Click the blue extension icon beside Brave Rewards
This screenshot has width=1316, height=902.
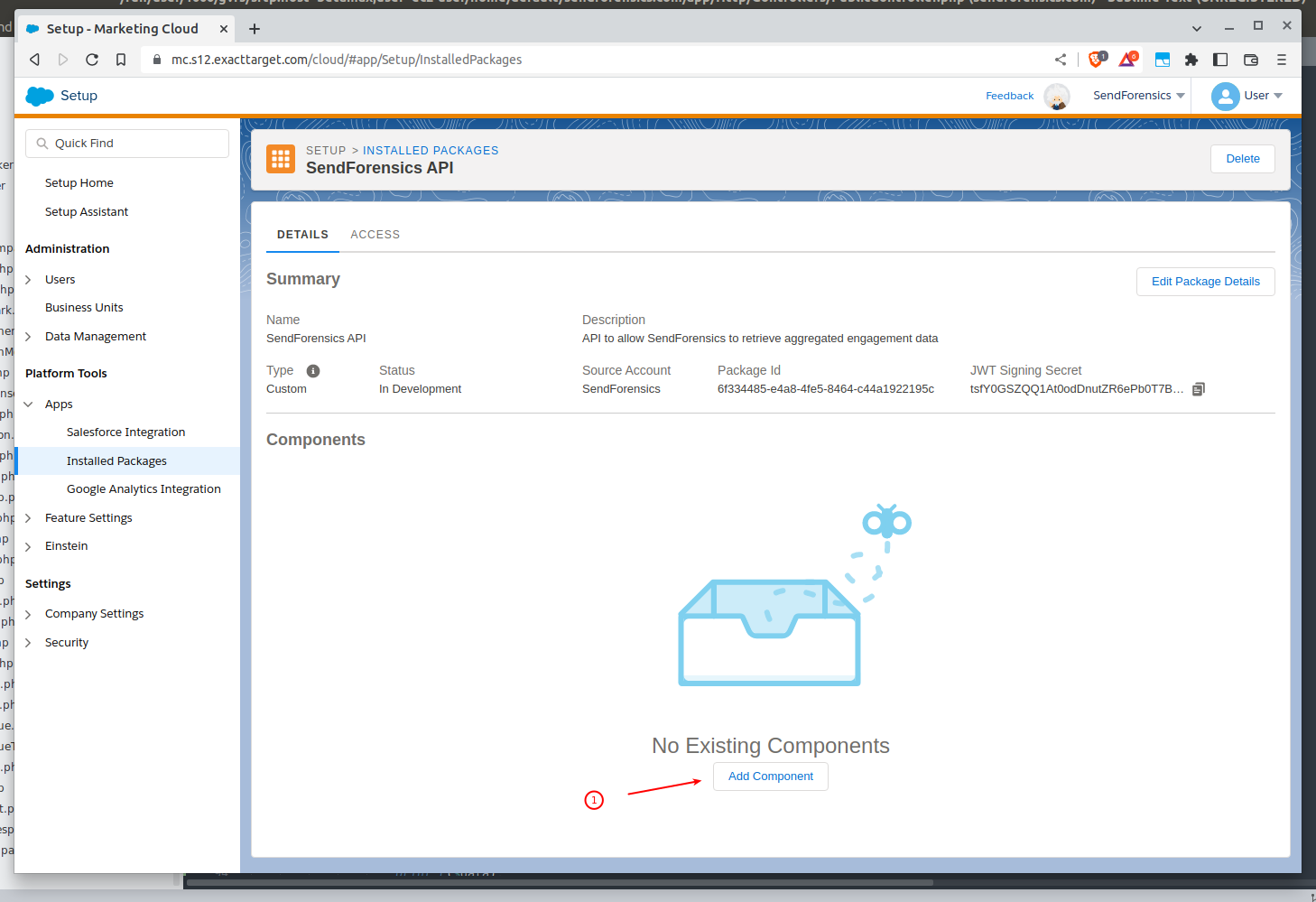coord(1163,60)
